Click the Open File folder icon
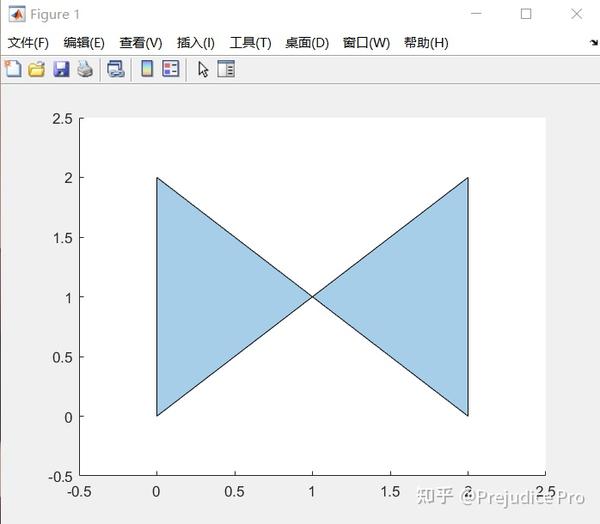Image resolution: width=600 pixels, height=524 pixels. coord(37,69)
